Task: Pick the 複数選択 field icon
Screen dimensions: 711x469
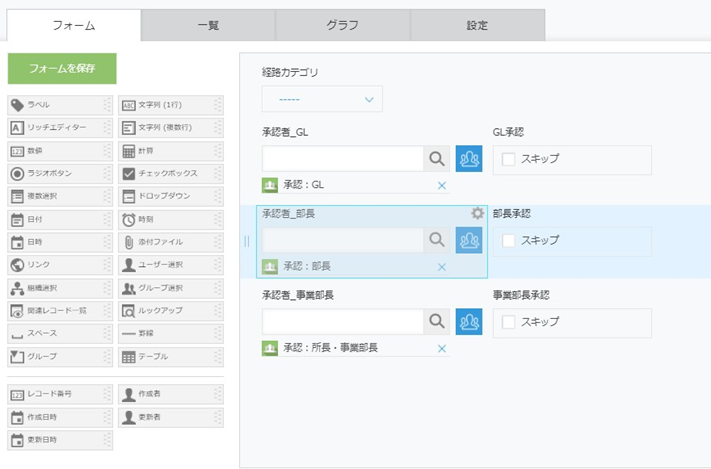Action: pyautogui.click(x=17, y=196)
